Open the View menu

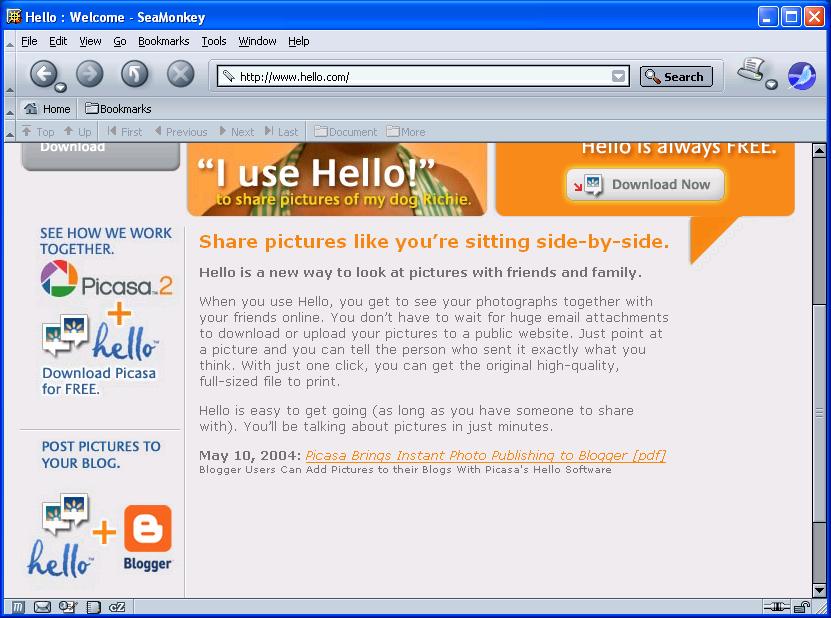coord(90,41)
